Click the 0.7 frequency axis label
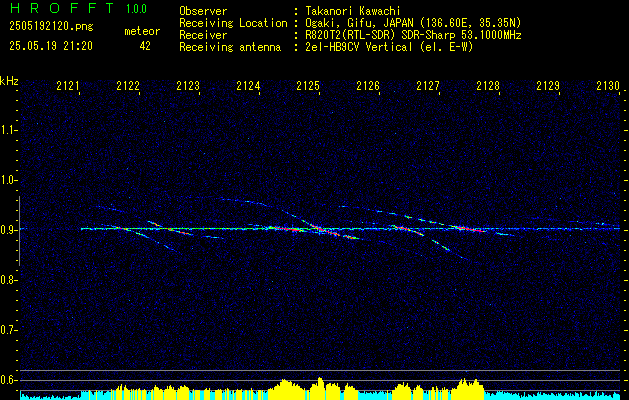The image size is (629, 400). coord(8,330)
